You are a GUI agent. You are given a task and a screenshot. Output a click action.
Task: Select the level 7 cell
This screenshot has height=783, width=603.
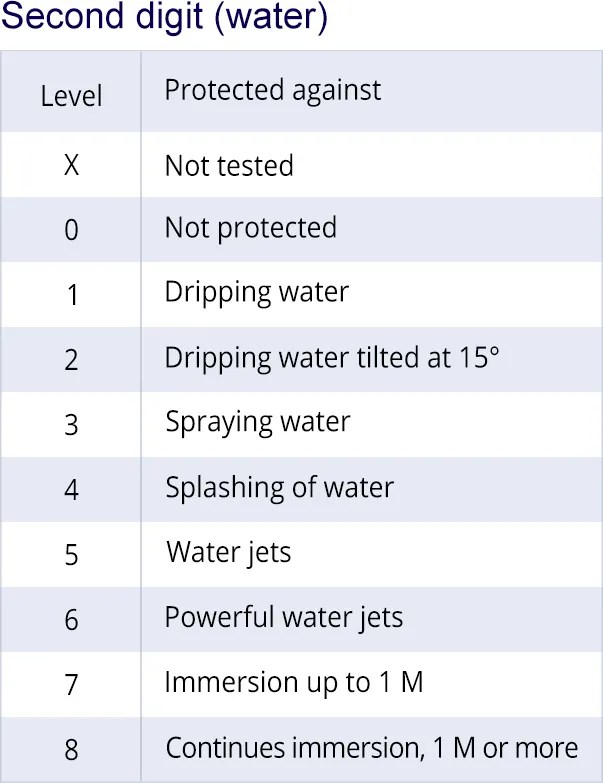pyautogui.click(x=71, y=684)
